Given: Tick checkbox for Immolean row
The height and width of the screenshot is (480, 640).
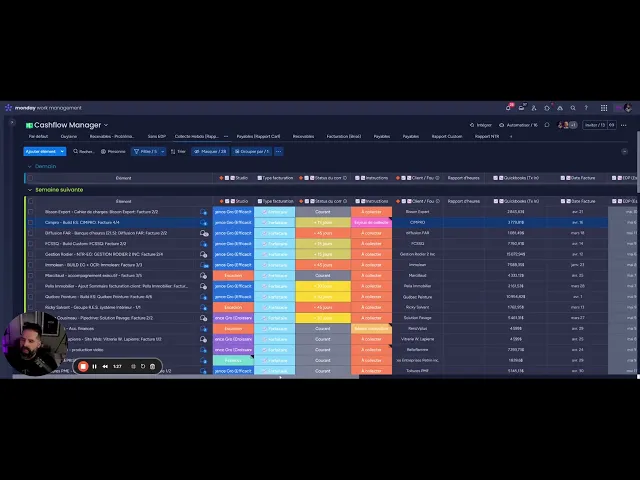Looking at the screenshot, I should (31, 265).
